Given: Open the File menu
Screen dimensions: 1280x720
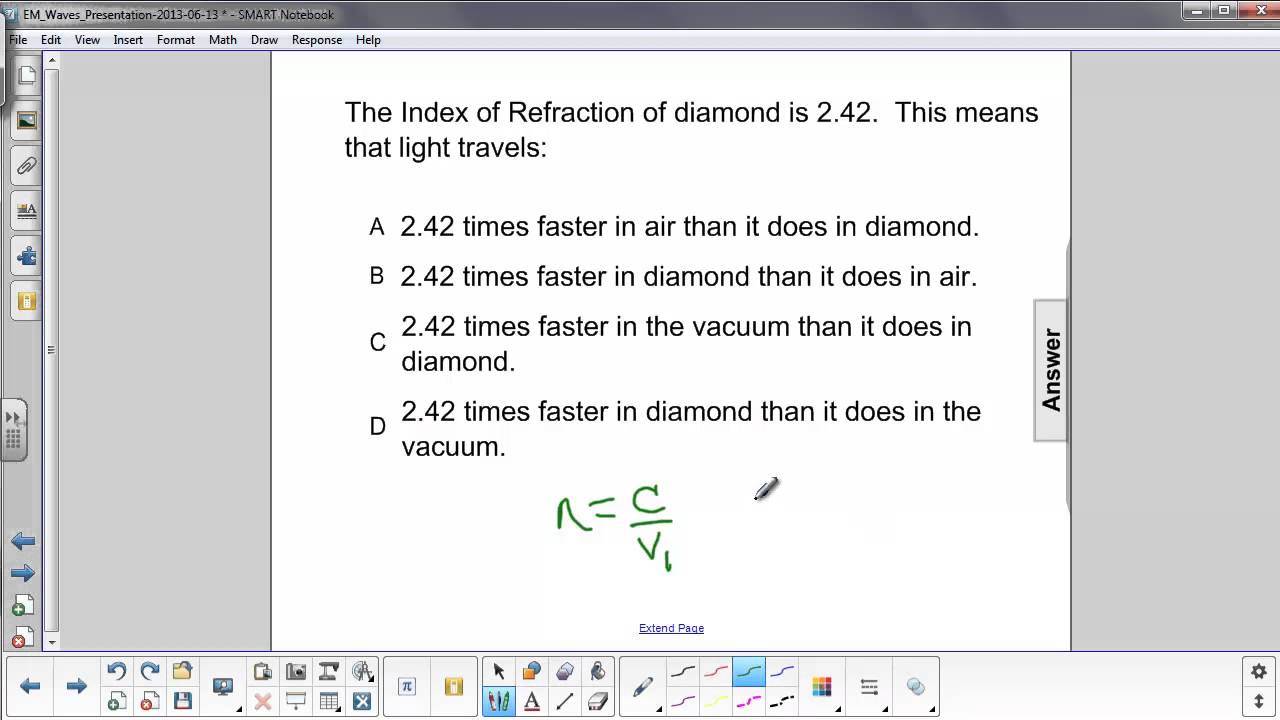Looking at the screenshot, I should (18, 40).
